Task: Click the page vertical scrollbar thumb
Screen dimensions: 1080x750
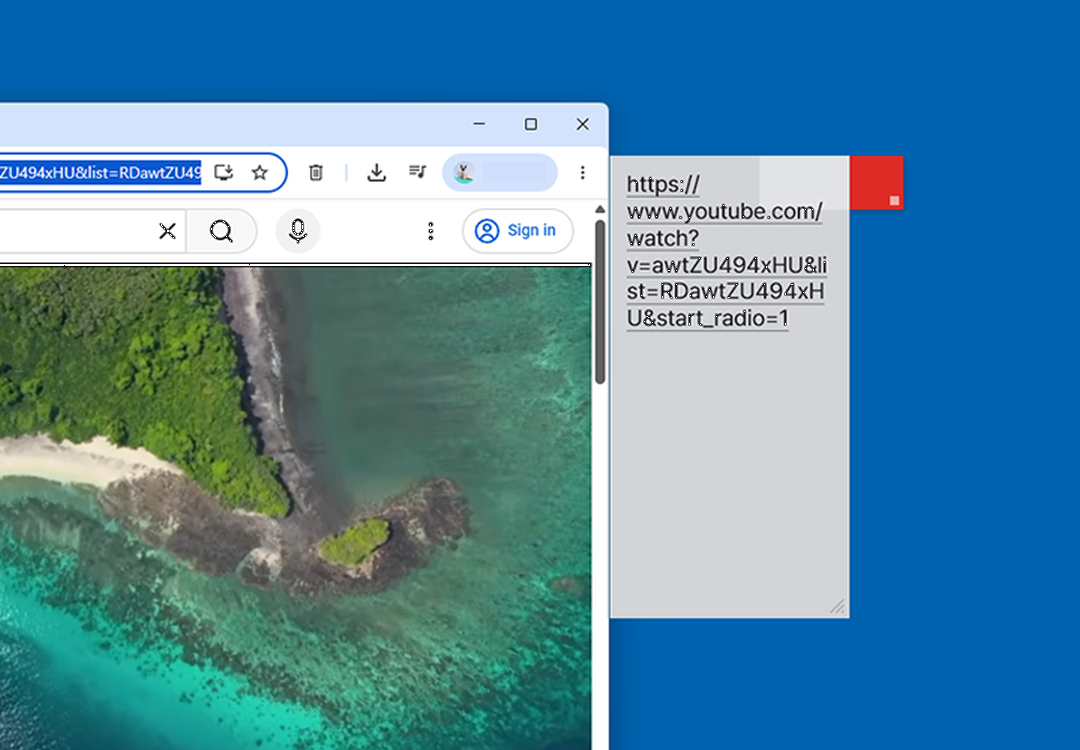Action: click(600, 302)
